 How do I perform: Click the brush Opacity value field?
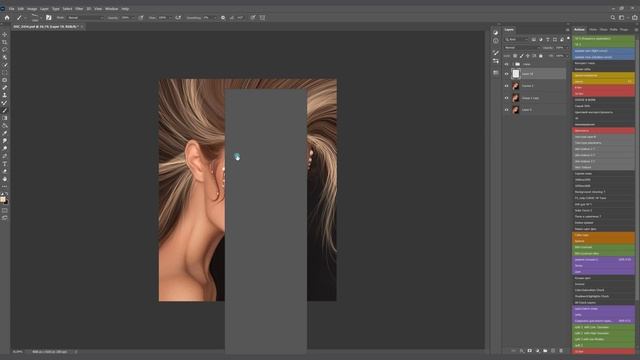pos(125,18)
